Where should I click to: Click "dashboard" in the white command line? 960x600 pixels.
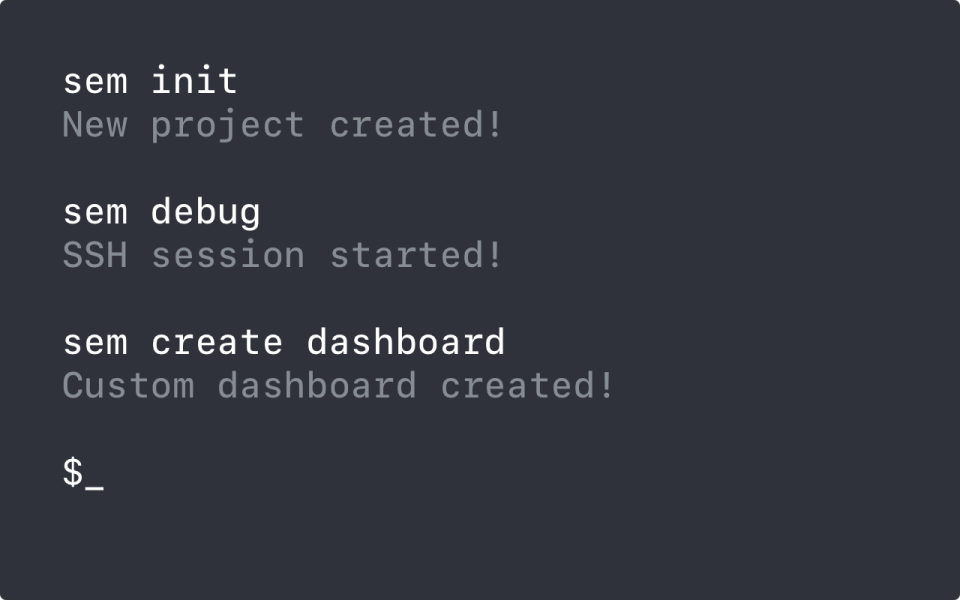click(x=406, y=342)
